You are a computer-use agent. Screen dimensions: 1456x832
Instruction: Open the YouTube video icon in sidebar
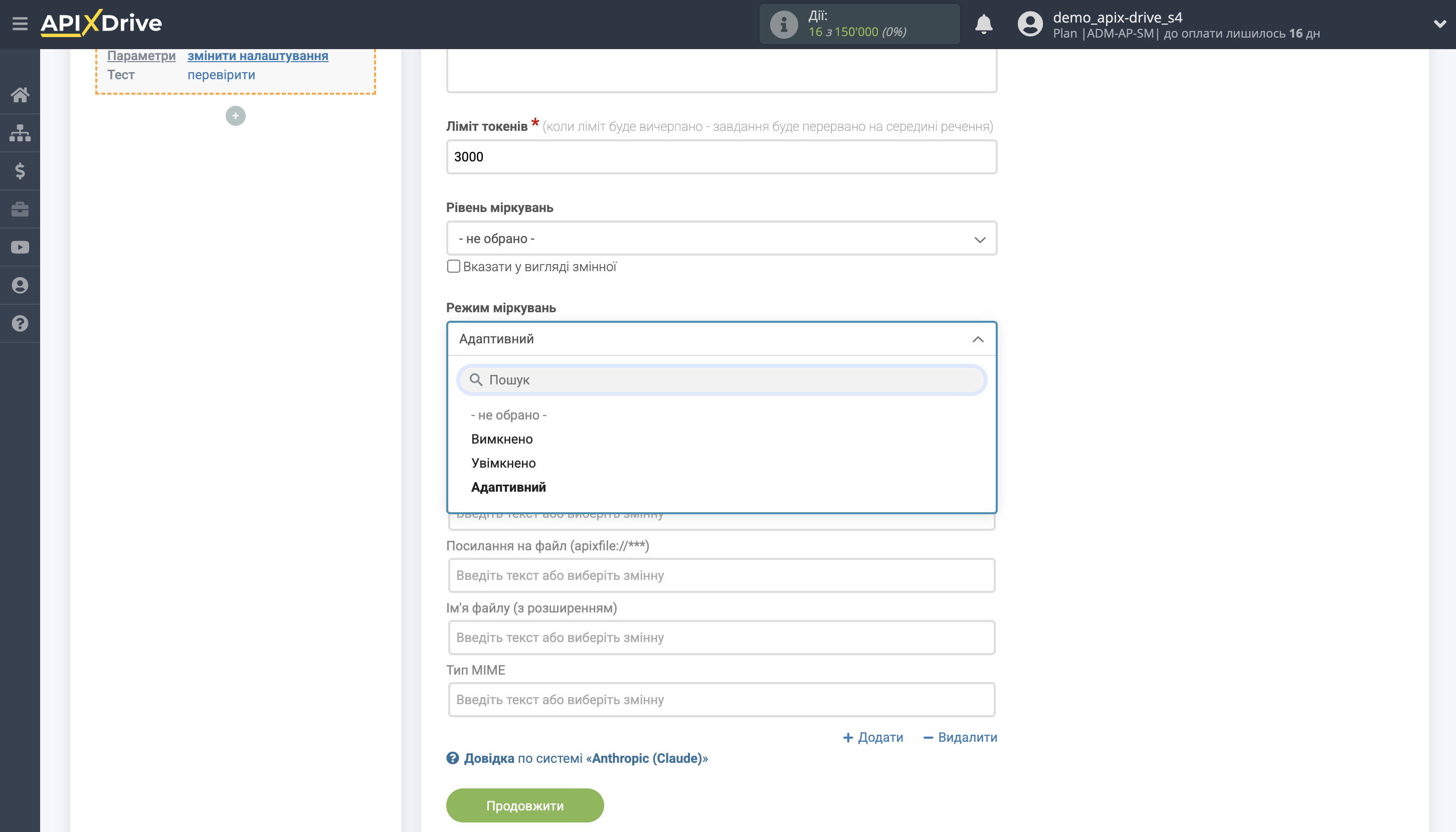click(20, 248)
